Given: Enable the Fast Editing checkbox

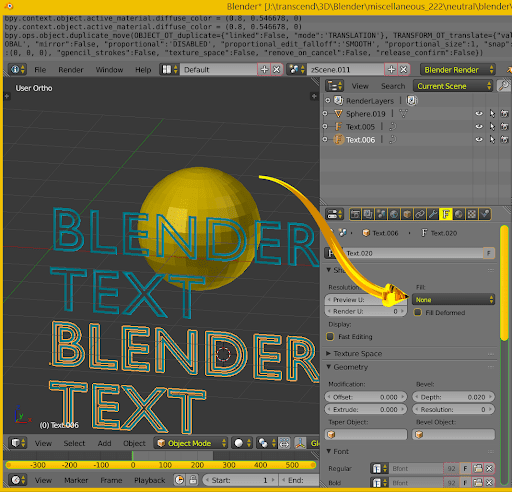Looking at the screenshot, I should (x=330, y=337).
